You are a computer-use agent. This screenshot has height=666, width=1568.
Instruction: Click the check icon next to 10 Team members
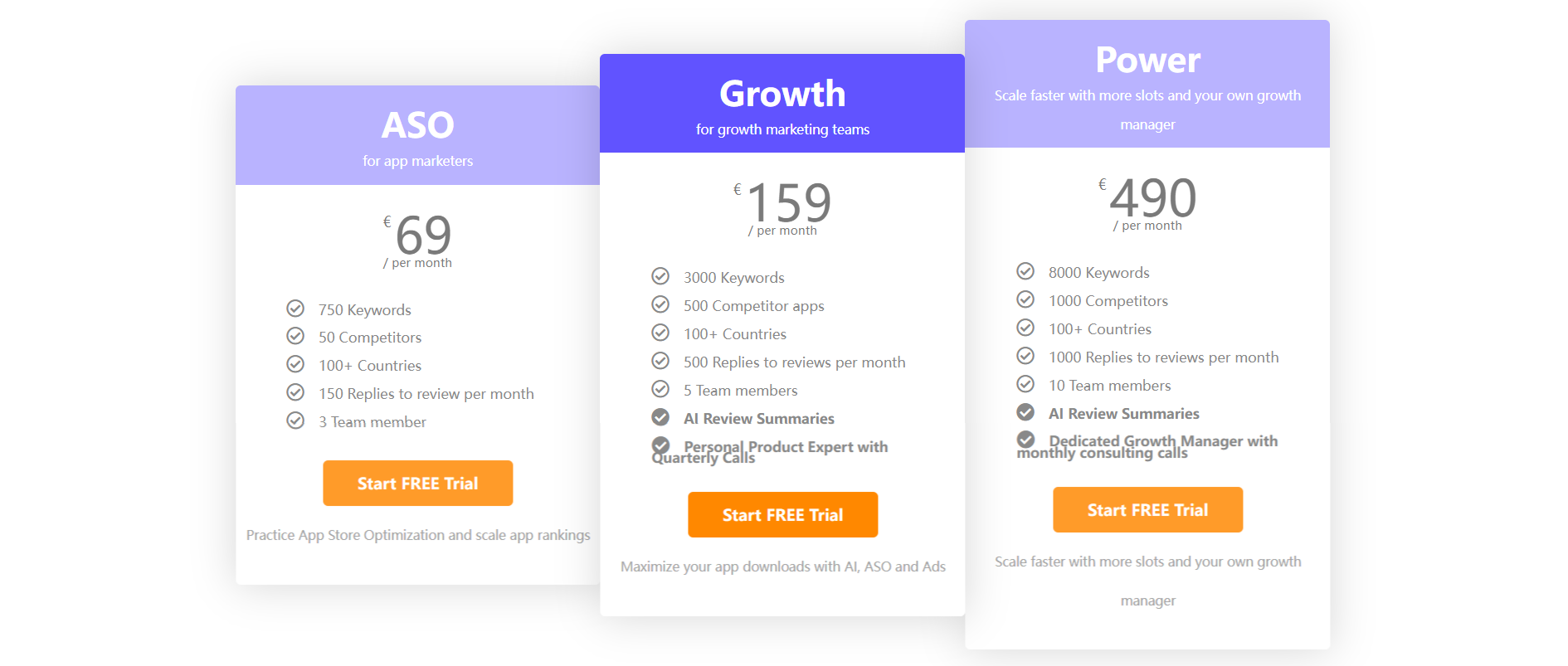(1025, 384)
